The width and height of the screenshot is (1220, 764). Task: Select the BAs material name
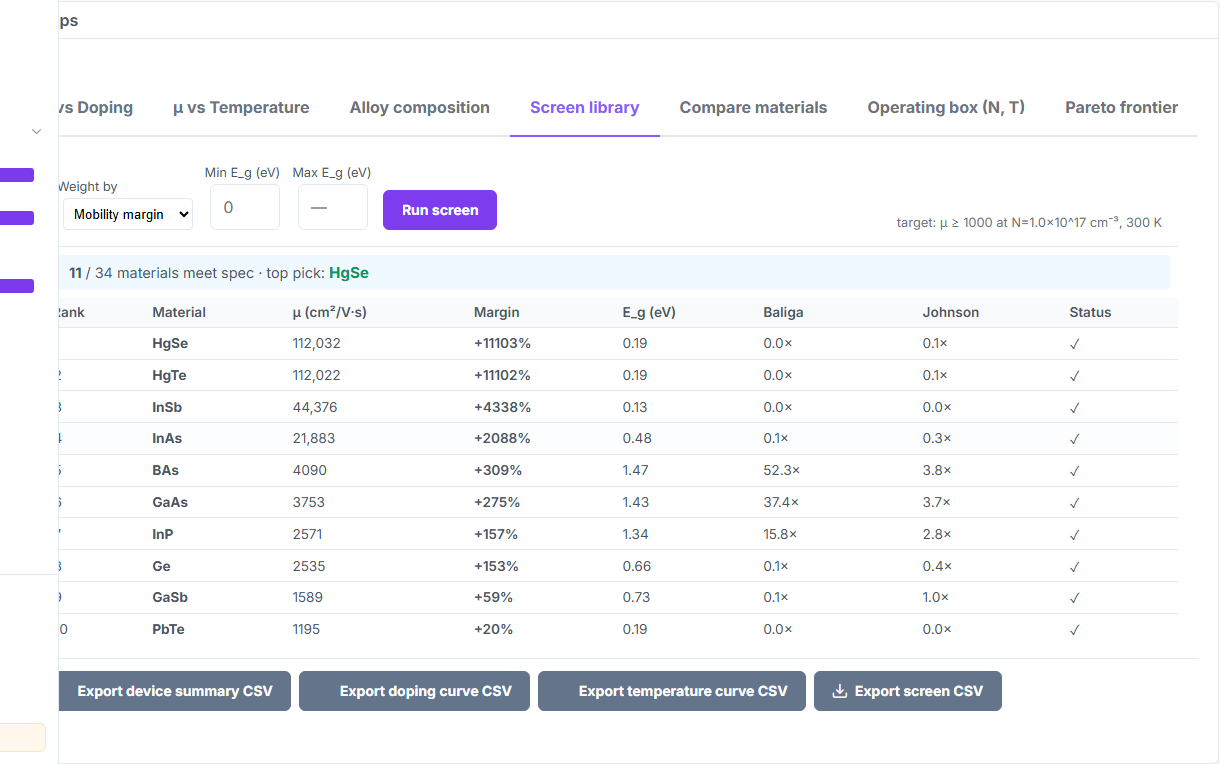point(166,470)
